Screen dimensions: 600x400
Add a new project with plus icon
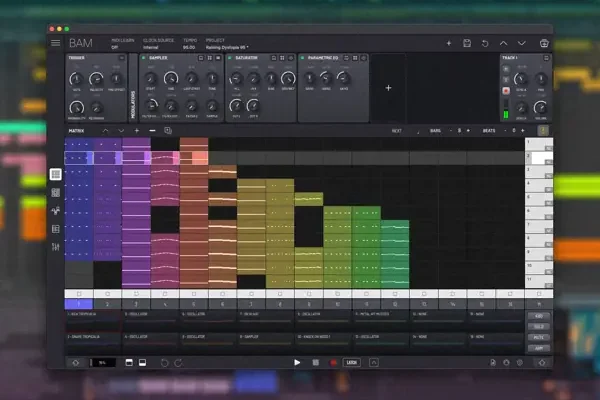tap(449, 44)
